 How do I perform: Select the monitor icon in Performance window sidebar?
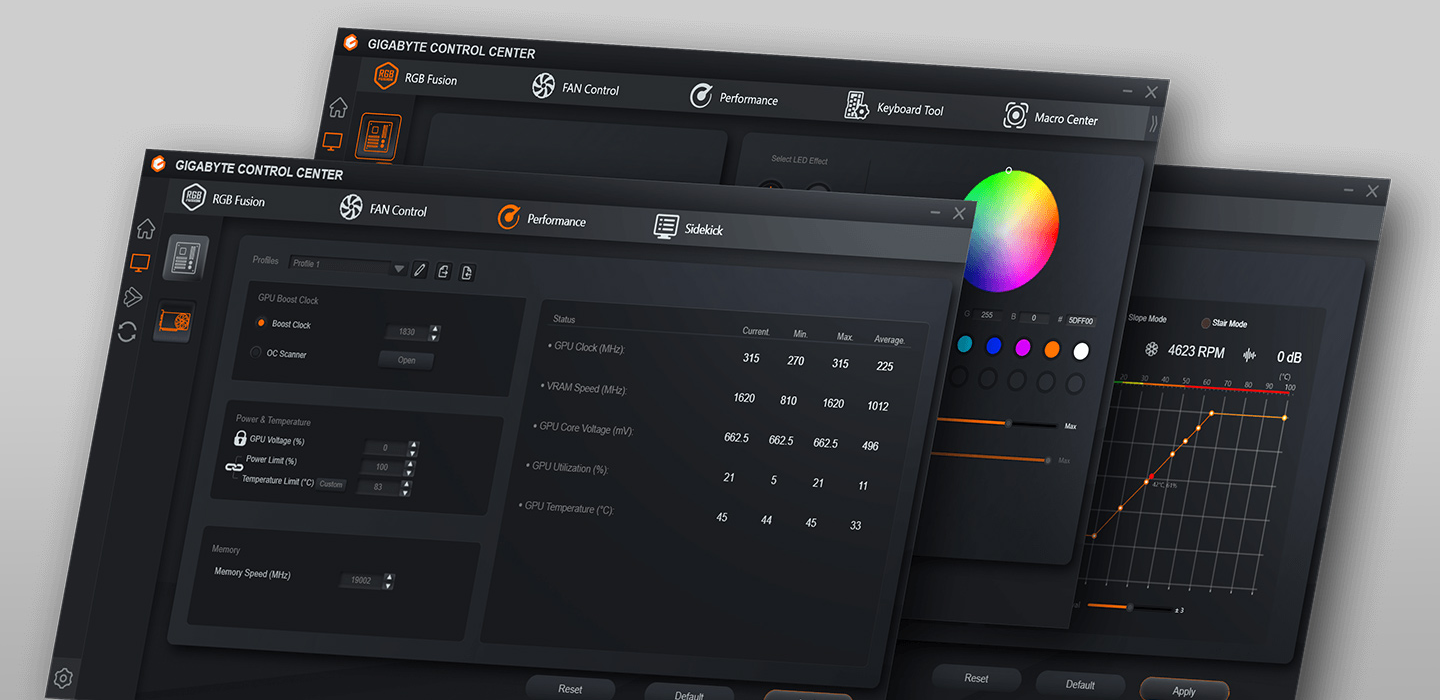[x=141, y=263]
